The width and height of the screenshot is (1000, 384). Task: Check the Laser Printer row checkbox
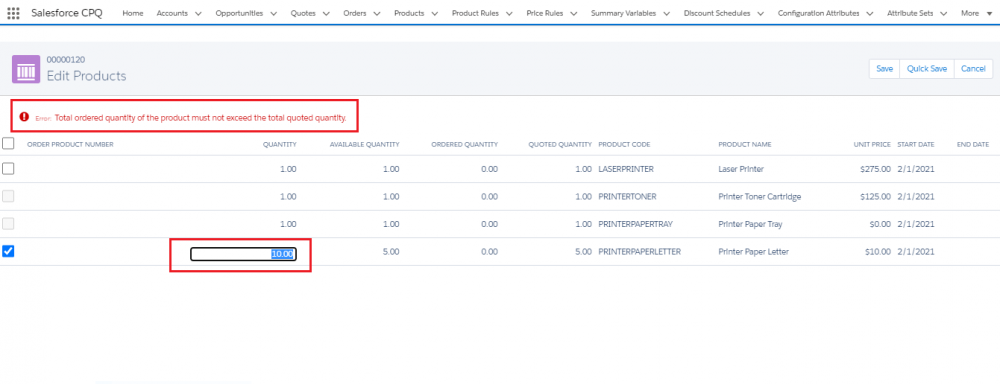(8, 168)
